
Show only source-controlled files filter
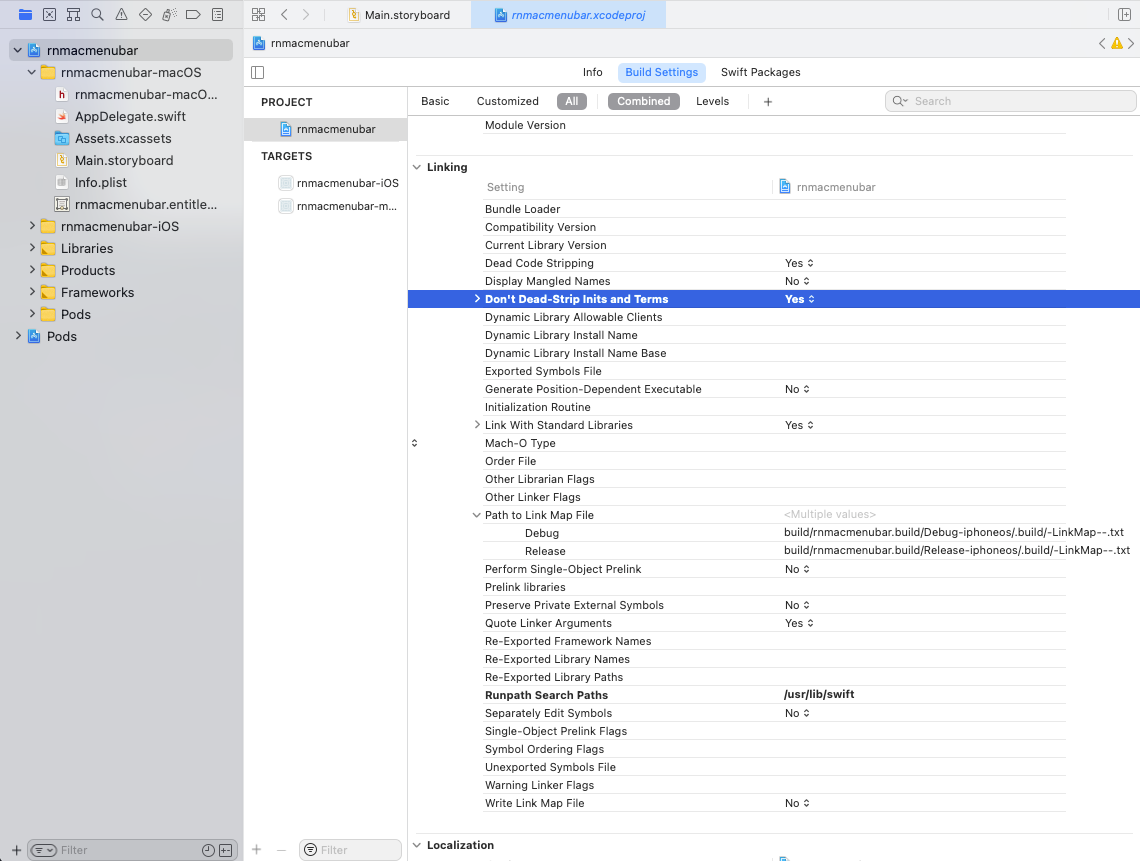(225, 850)
